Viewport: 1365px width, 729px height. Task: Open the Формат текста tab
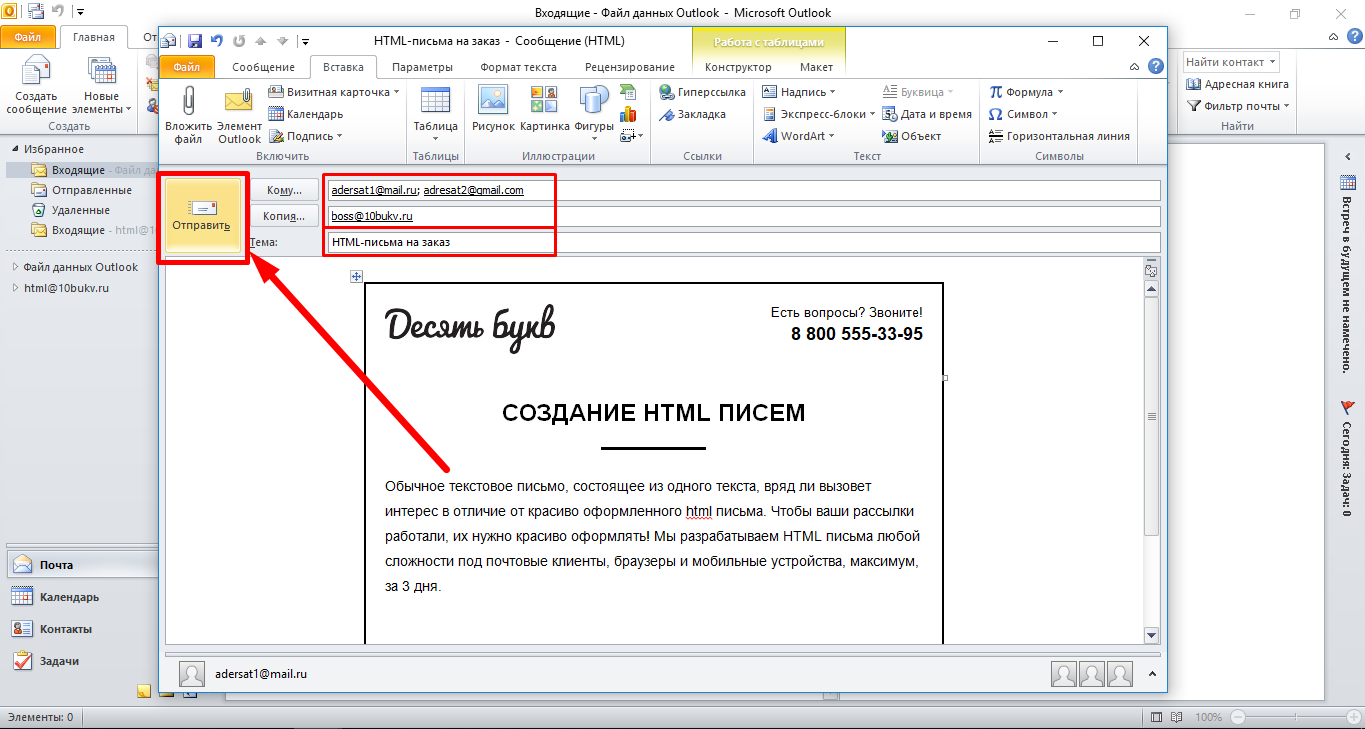(x=518, y=67)
